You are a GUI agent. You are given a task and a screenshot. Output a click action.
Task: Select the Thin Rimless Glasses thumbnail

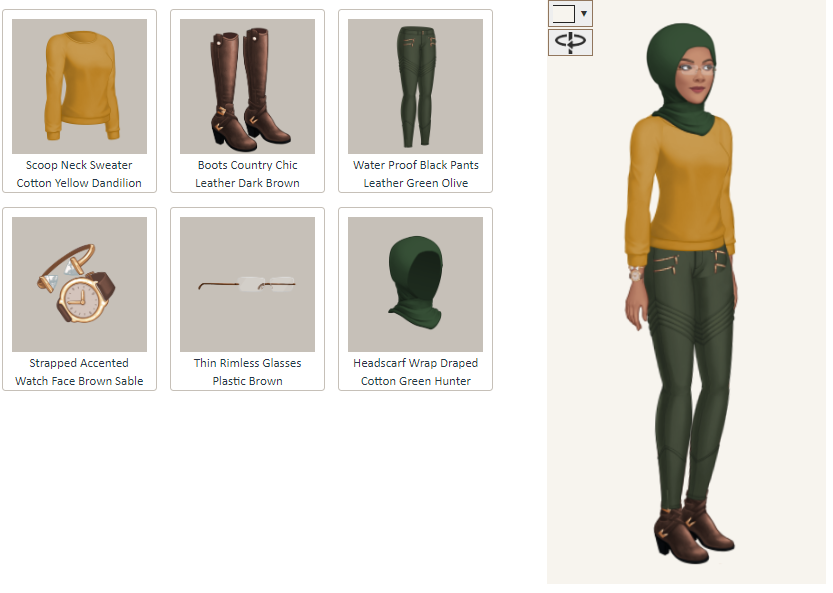point(249,286)
